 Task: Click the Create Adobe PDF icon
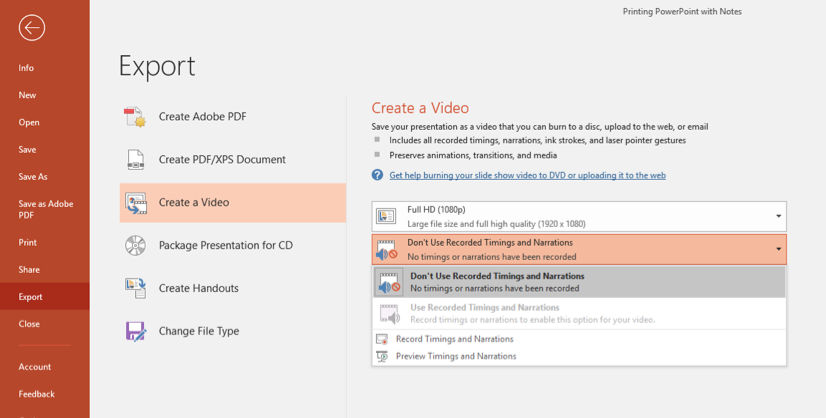click(135, 117)
